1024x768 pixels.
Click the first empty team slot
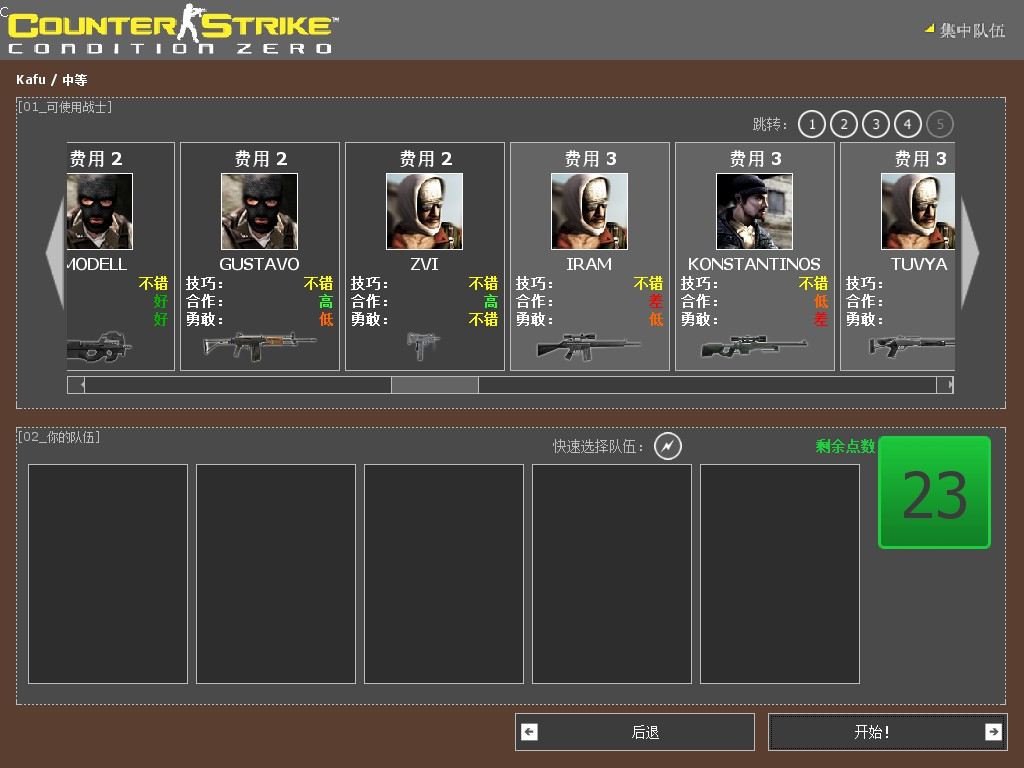[x=108, y=574]
